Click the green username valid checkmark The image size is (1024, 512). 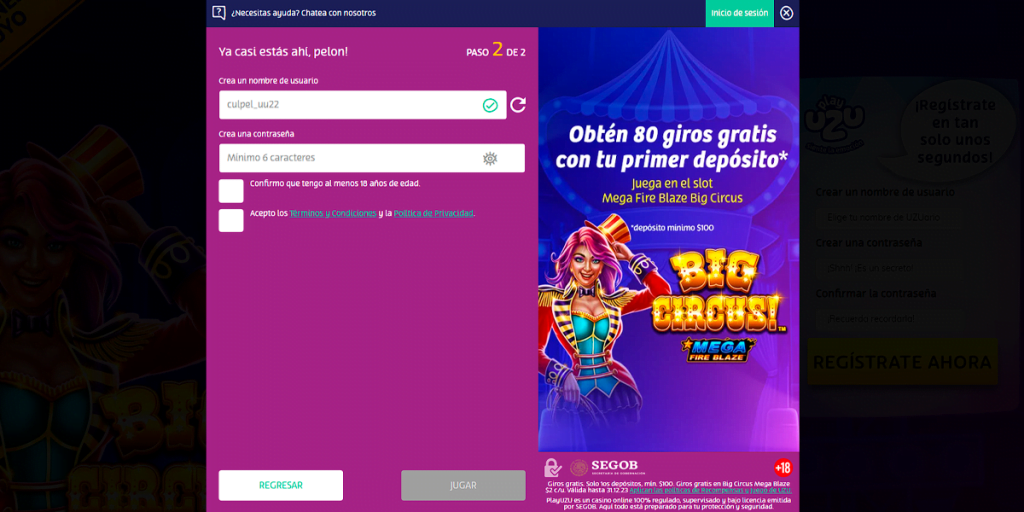490,105
